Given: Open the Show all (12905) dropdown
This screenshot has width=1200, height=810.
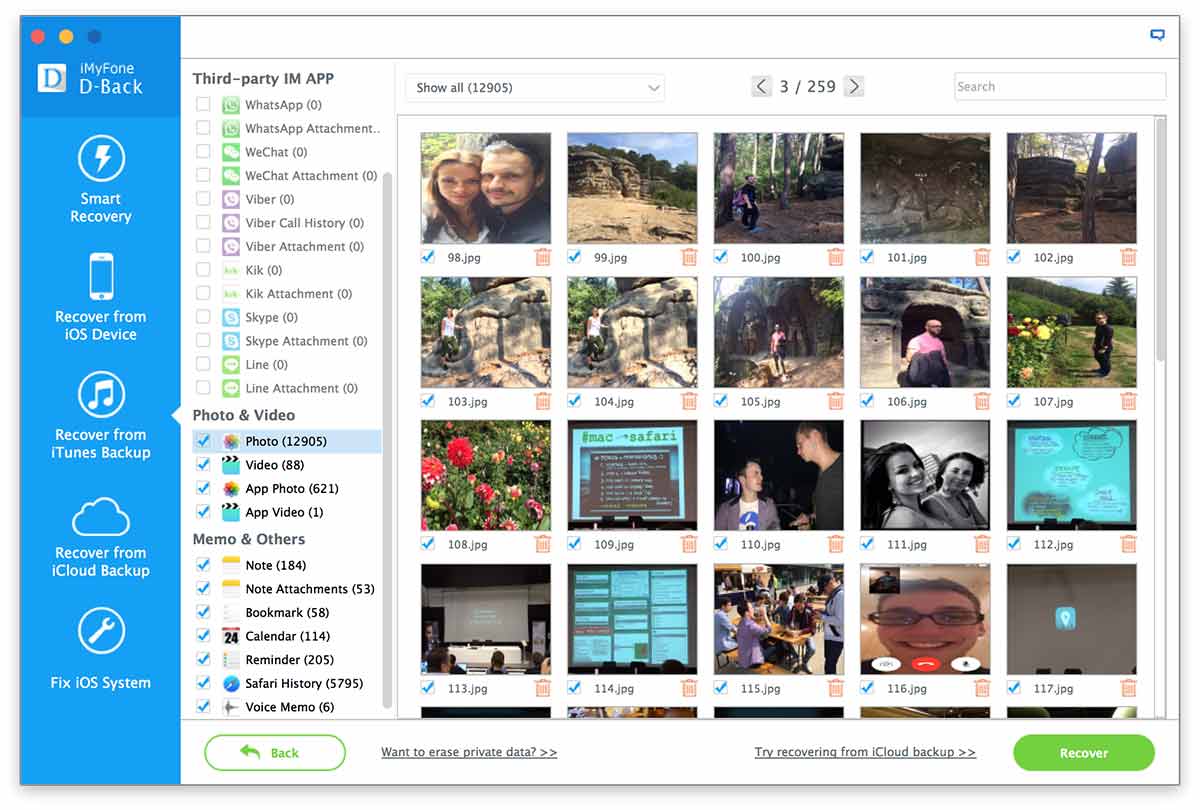Looking at the screenshot, I should click(x=534, y=87).
